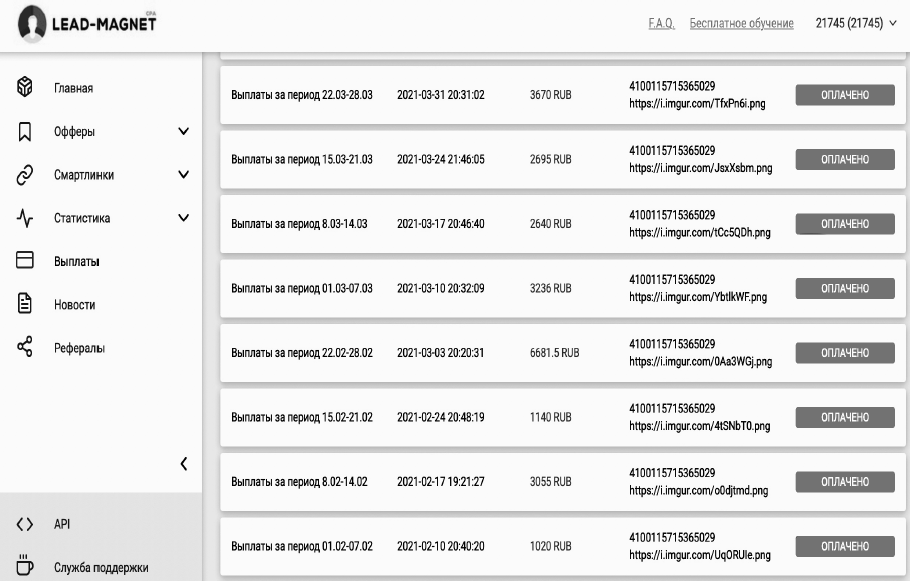Select Новости in the sidebar menu
The width and height of the screenshot is (910, 581).
[75, 305]
